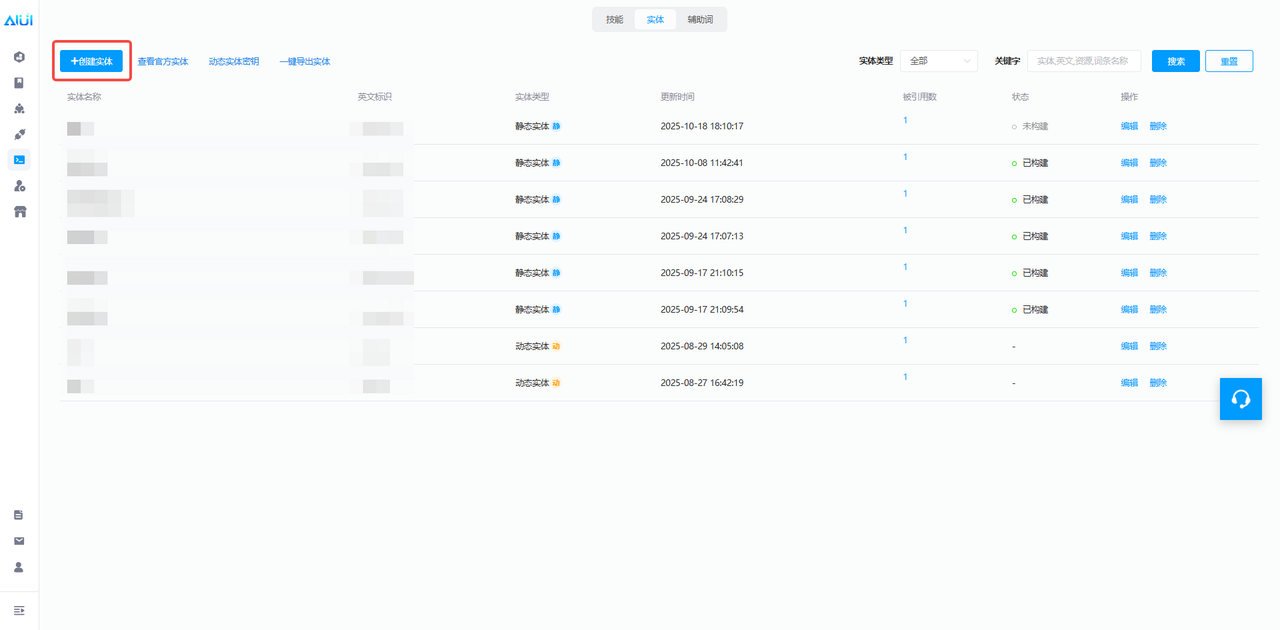Click the 被引用数 column header

click(919, 97)
